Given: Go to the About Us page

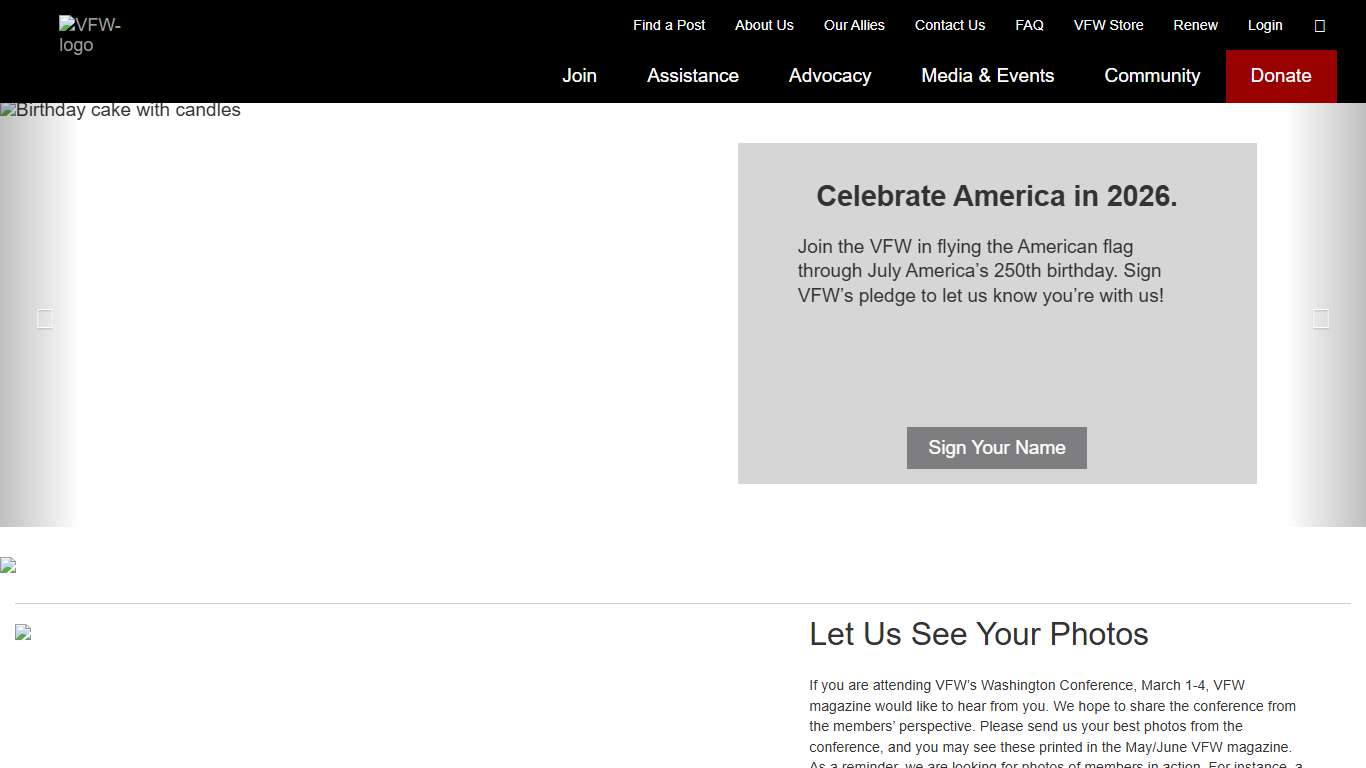Looking at the screenshot, I should coord(764,25).
